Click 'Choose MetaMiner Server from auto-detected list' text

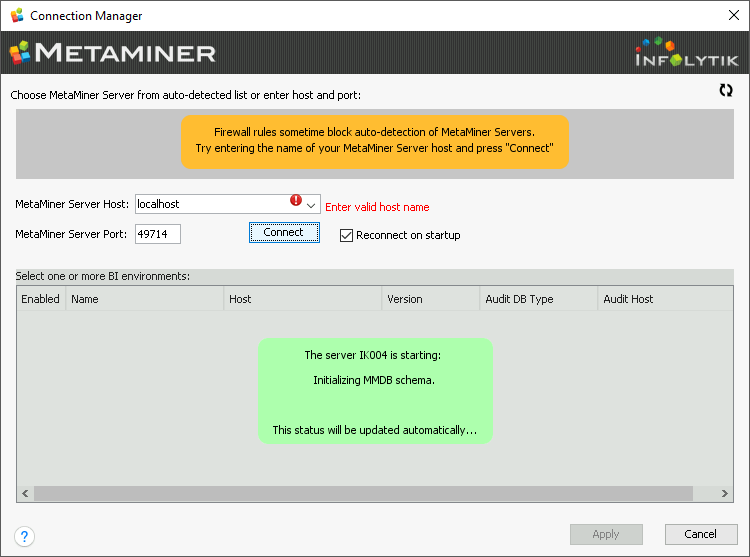[186, 95]
